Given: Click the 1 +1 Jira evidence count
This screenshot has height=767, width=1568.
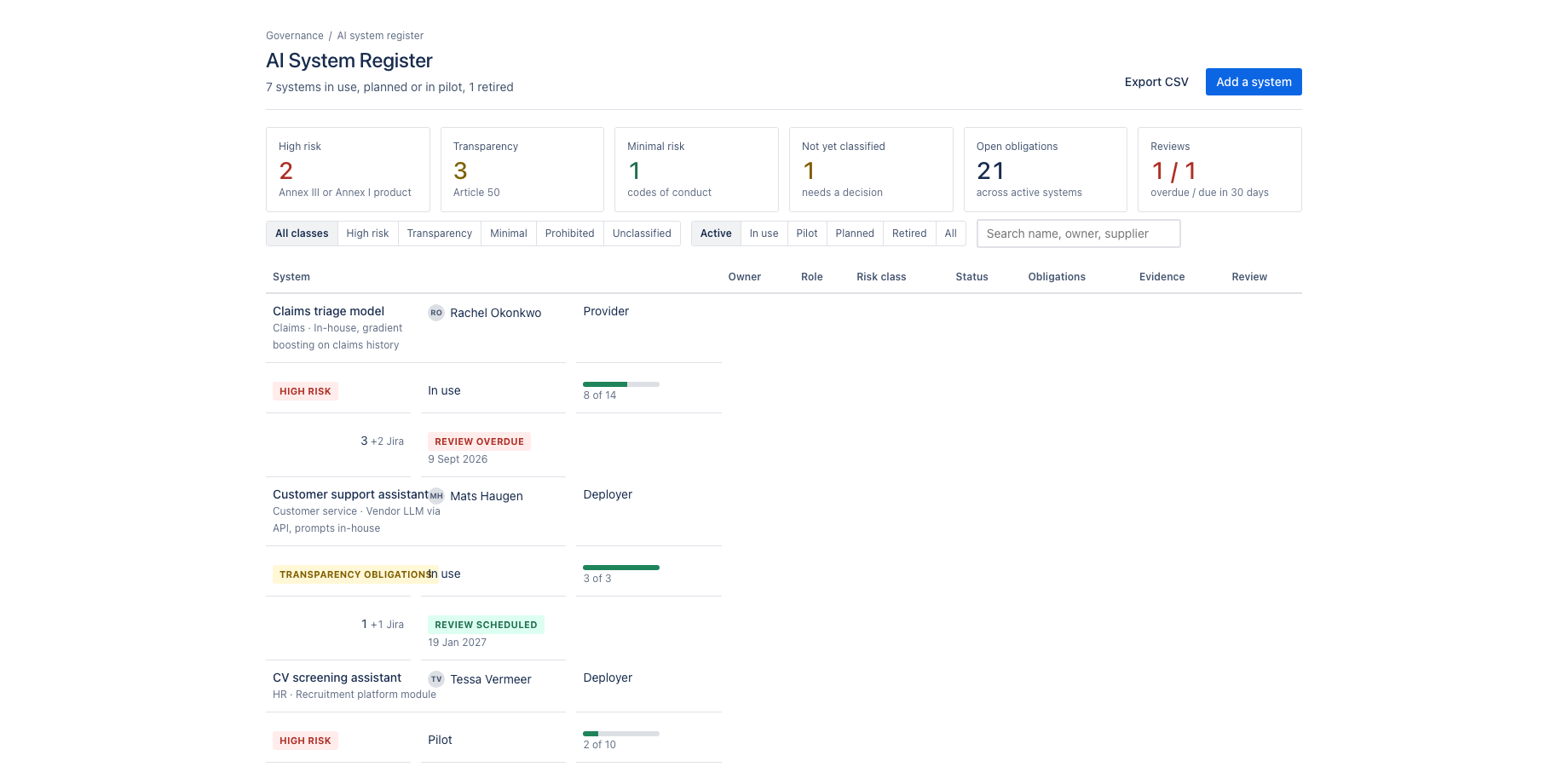Looking at the screenshot, I should coord(382,625).
